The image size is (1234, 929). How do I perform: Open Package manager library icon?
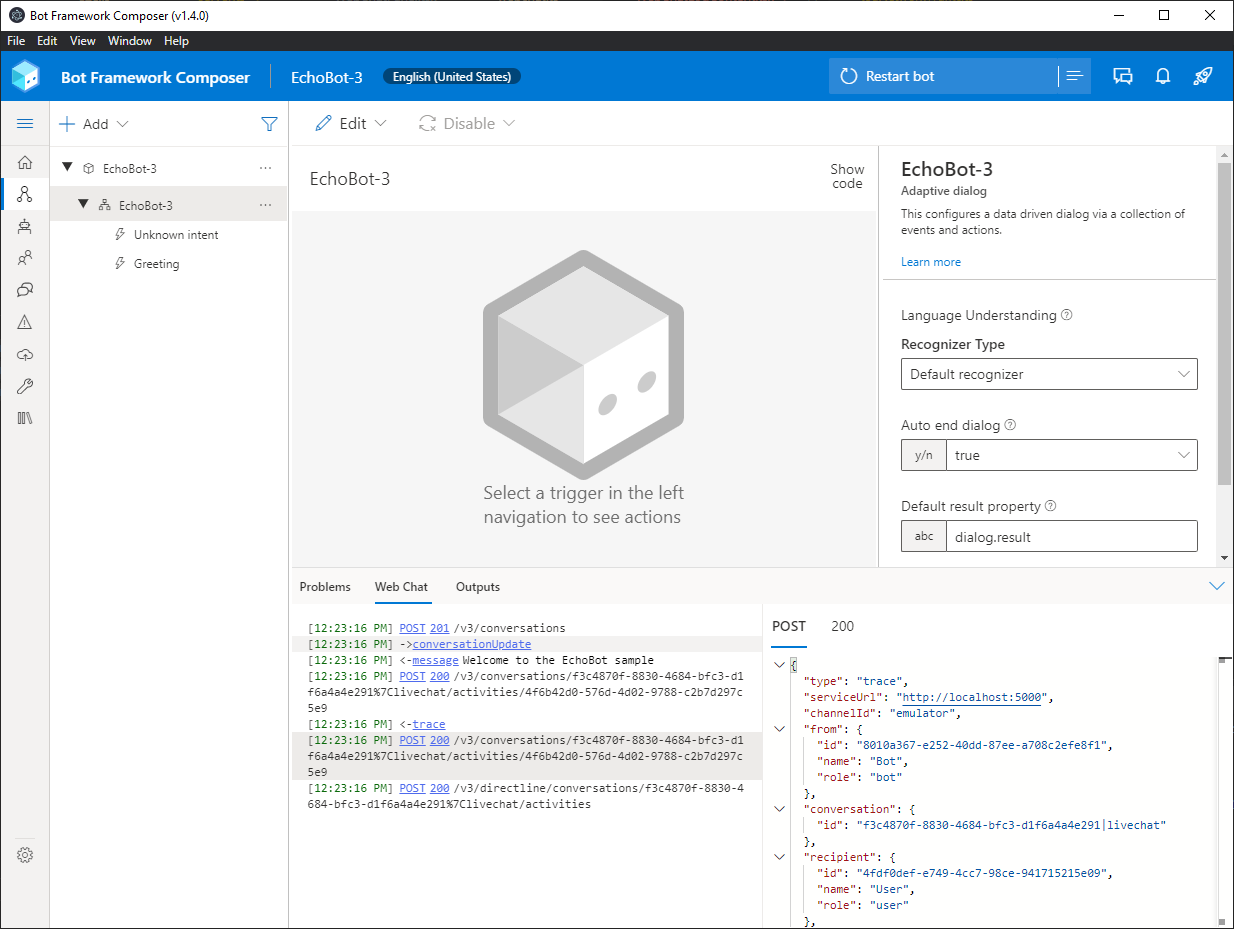click(x=25, y=418)
